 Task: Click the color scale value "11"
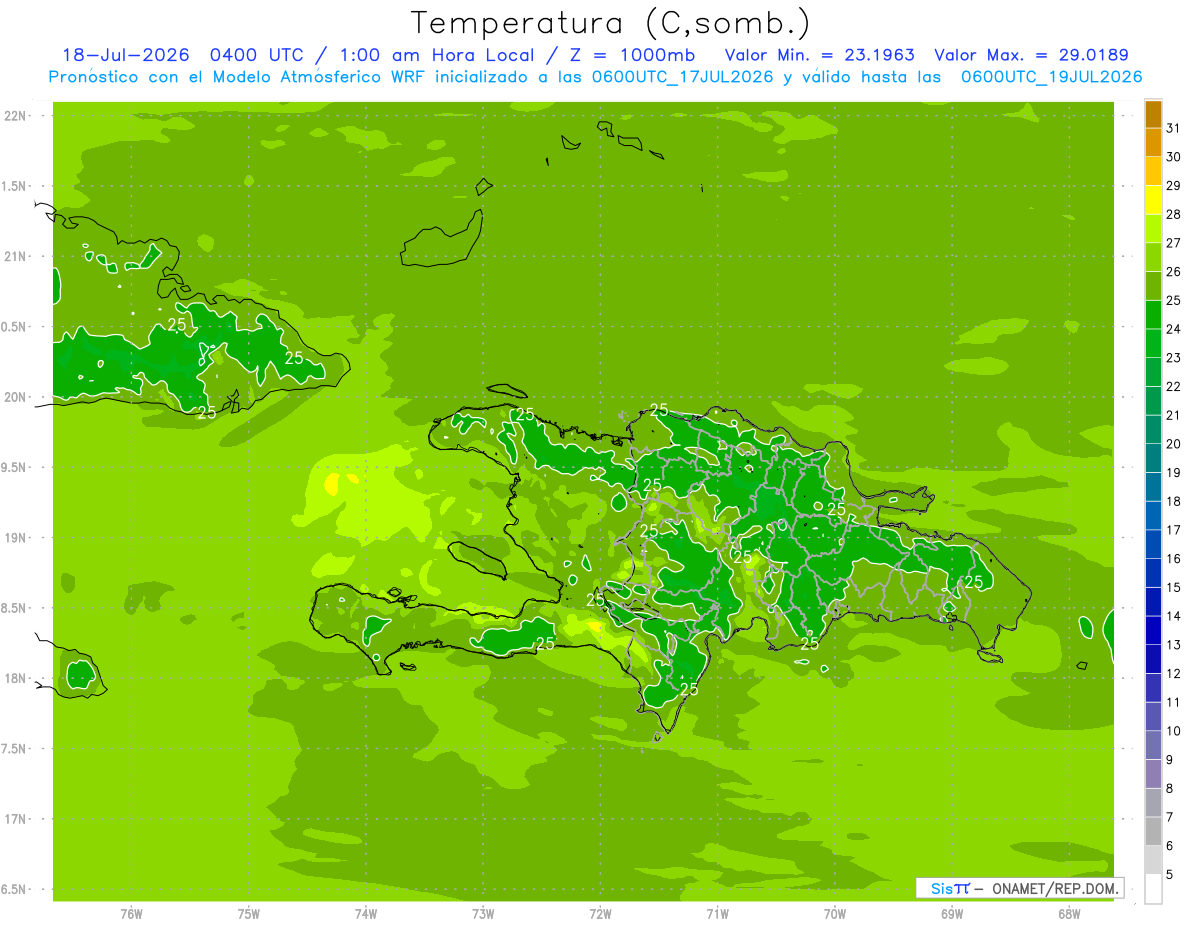(1174, 702)
